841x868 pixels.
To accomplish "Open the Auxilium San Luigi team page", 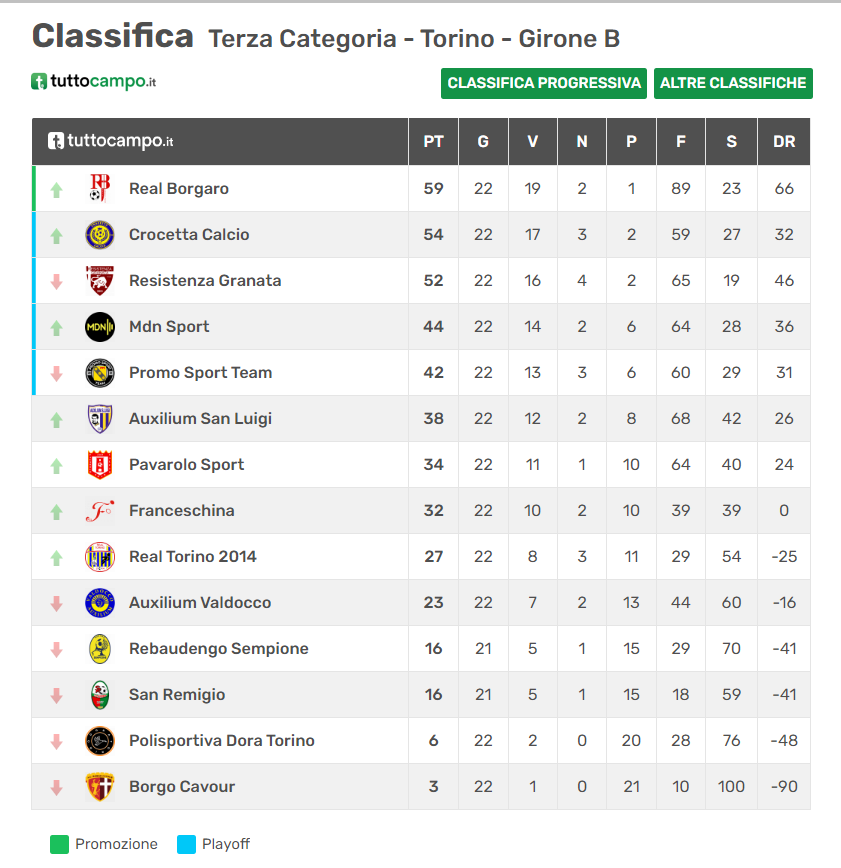I will pos(200,419).
